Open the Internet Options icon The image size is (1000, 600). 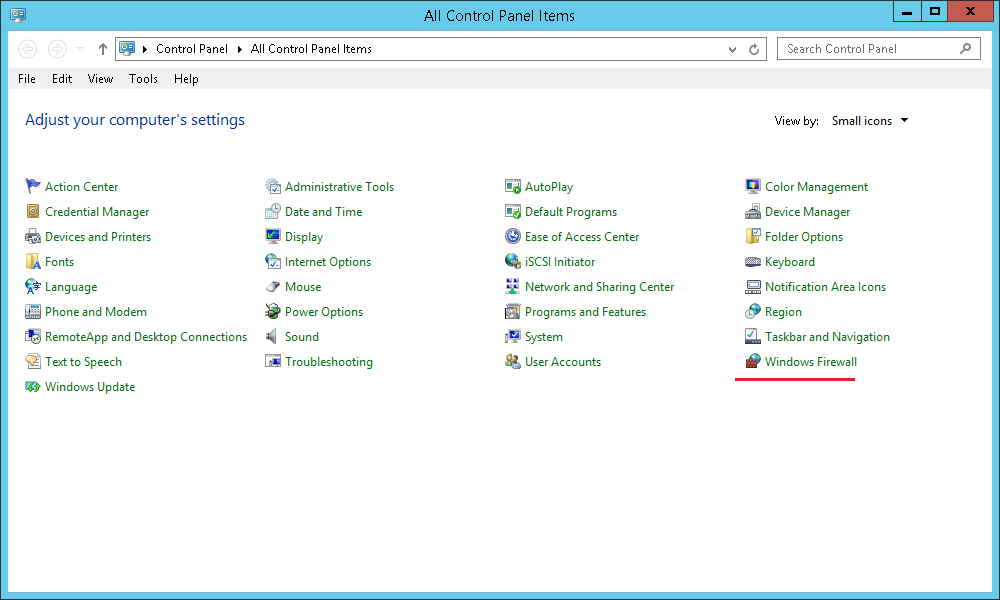pyautogui.click(x=273, y=261)
